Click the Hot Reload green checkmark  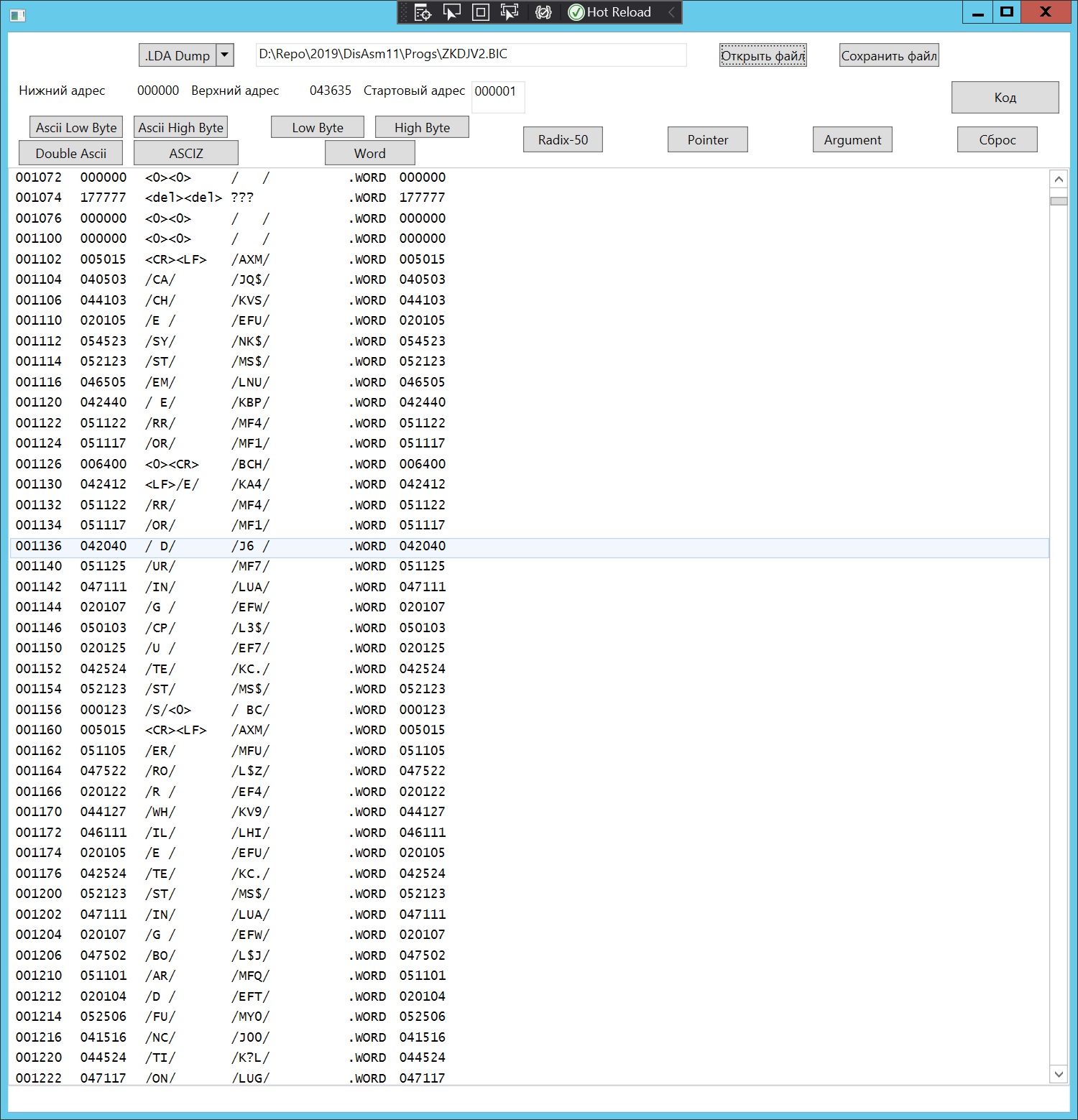click(x=576, y=12)
